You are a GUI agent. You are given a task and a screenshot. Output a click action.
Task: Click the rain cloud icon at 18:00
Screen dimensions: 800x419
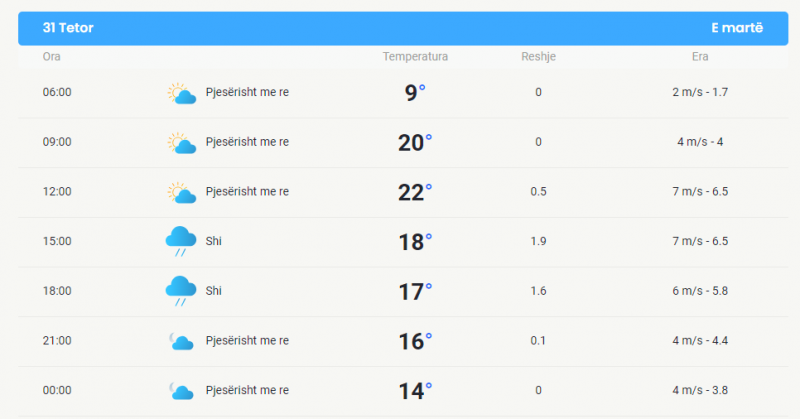pos(181,291)
